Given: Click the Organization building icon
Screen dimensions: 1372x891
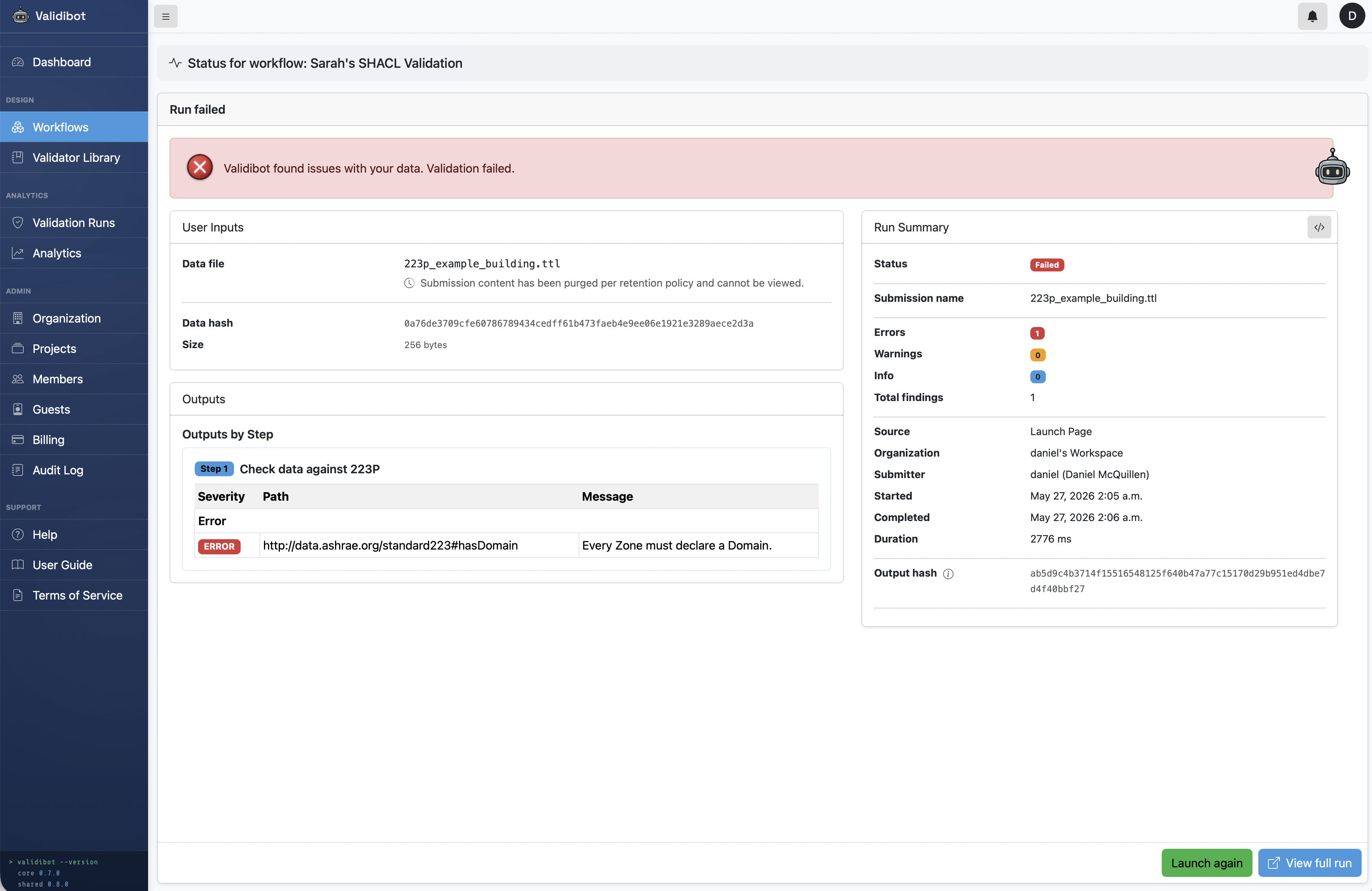Looking at the screenshot, I should [18, 318].
